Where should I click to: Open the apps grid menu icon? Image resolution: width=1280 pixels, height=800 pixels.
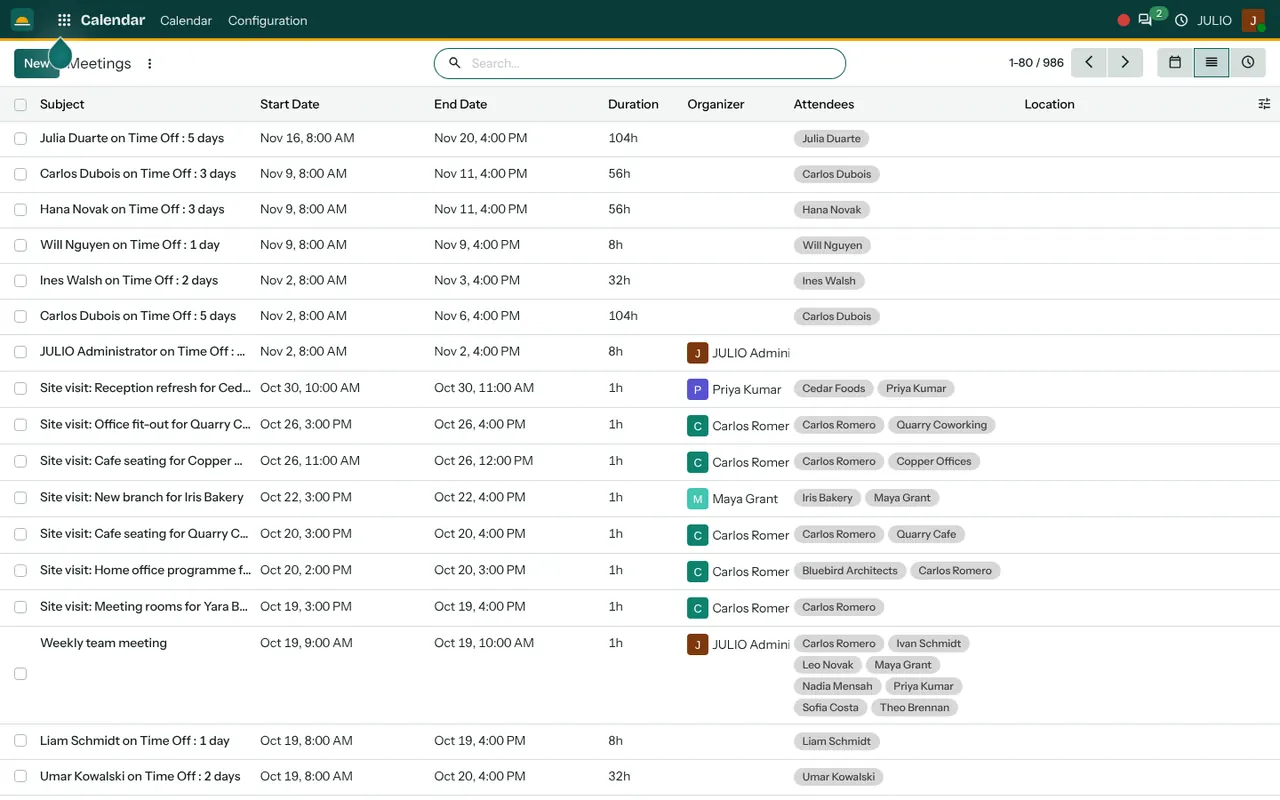[64, 20]
